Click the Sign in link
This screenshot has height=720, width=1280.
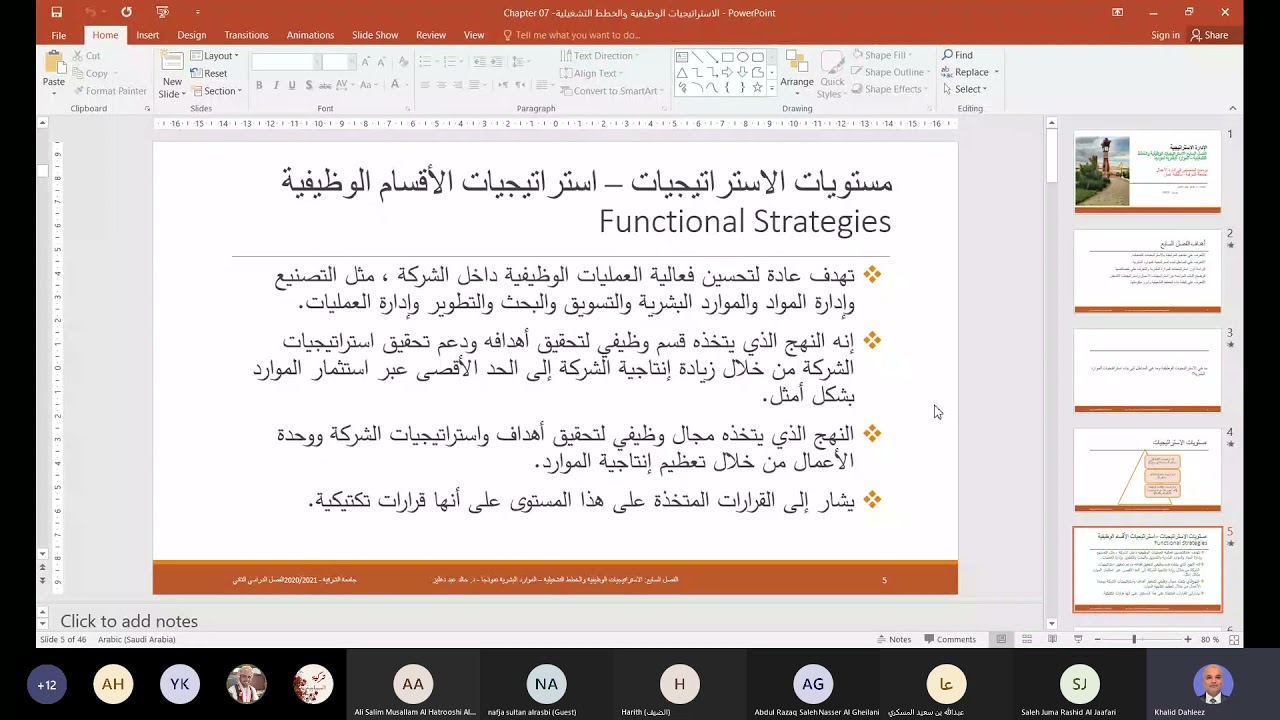[1165, 35]
